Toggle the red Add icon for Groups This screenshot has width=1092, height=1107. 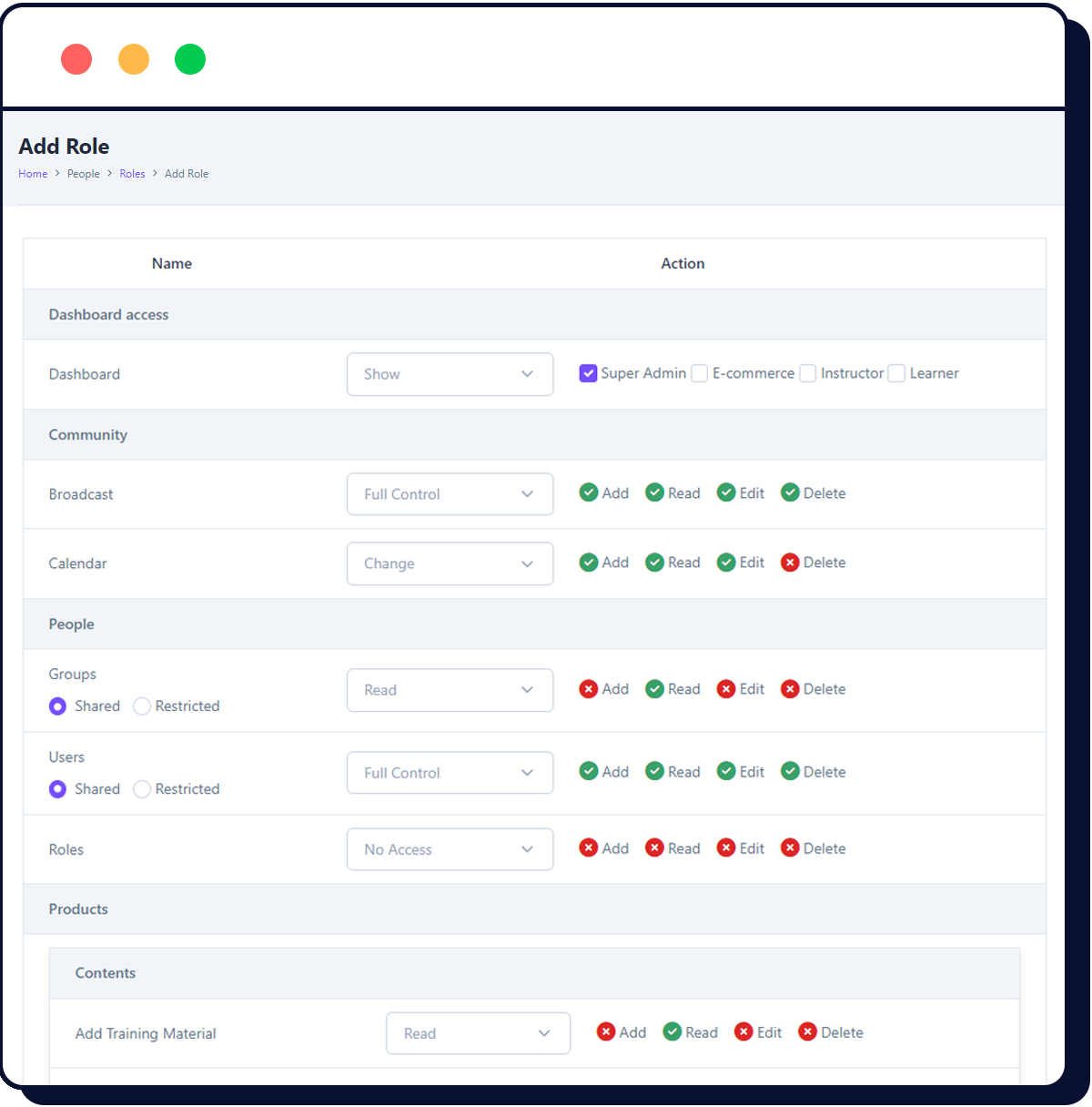pos(590,689)
